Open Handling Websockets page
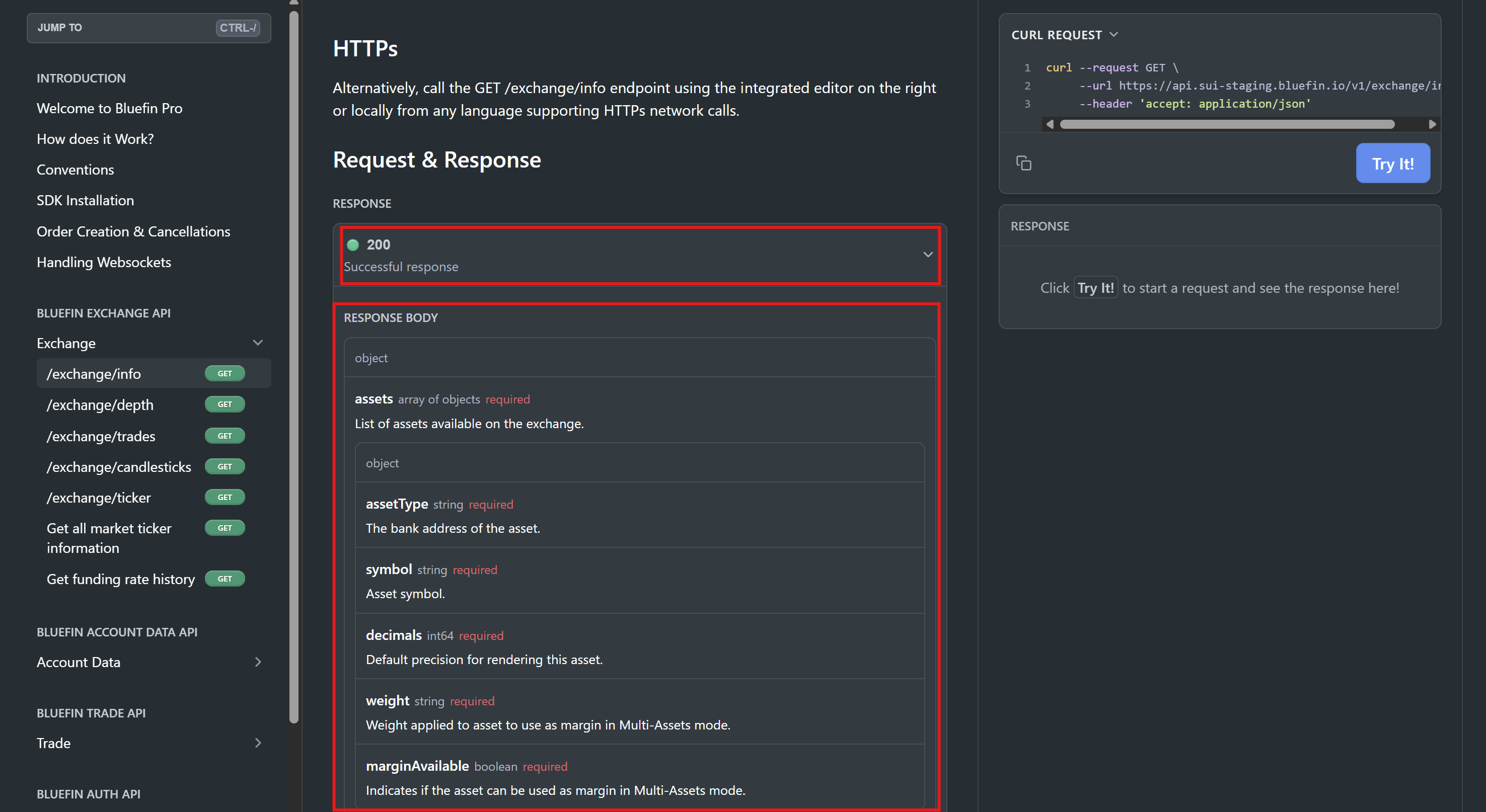1486x812 pixels. (x=104, y=262)
